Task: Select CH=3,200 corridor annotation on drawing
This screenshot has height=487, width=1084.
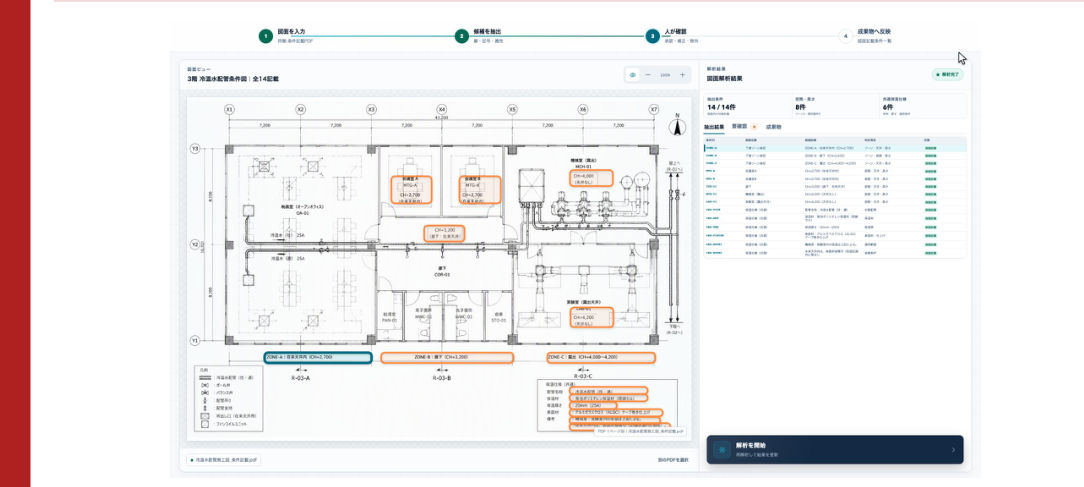Action: 444,233
